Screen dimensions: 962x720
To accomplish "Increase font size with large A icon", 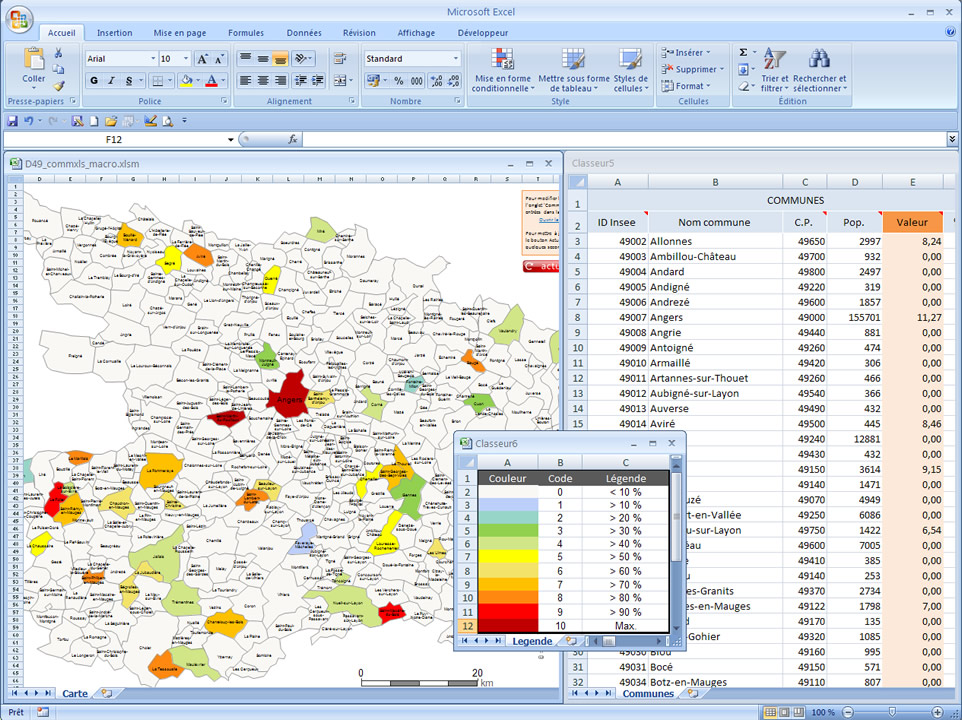I will (x=202, y=59).
